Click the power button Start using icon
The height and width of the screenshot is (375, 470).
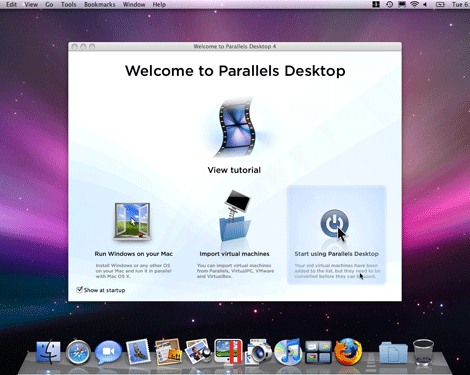(335, 223)
